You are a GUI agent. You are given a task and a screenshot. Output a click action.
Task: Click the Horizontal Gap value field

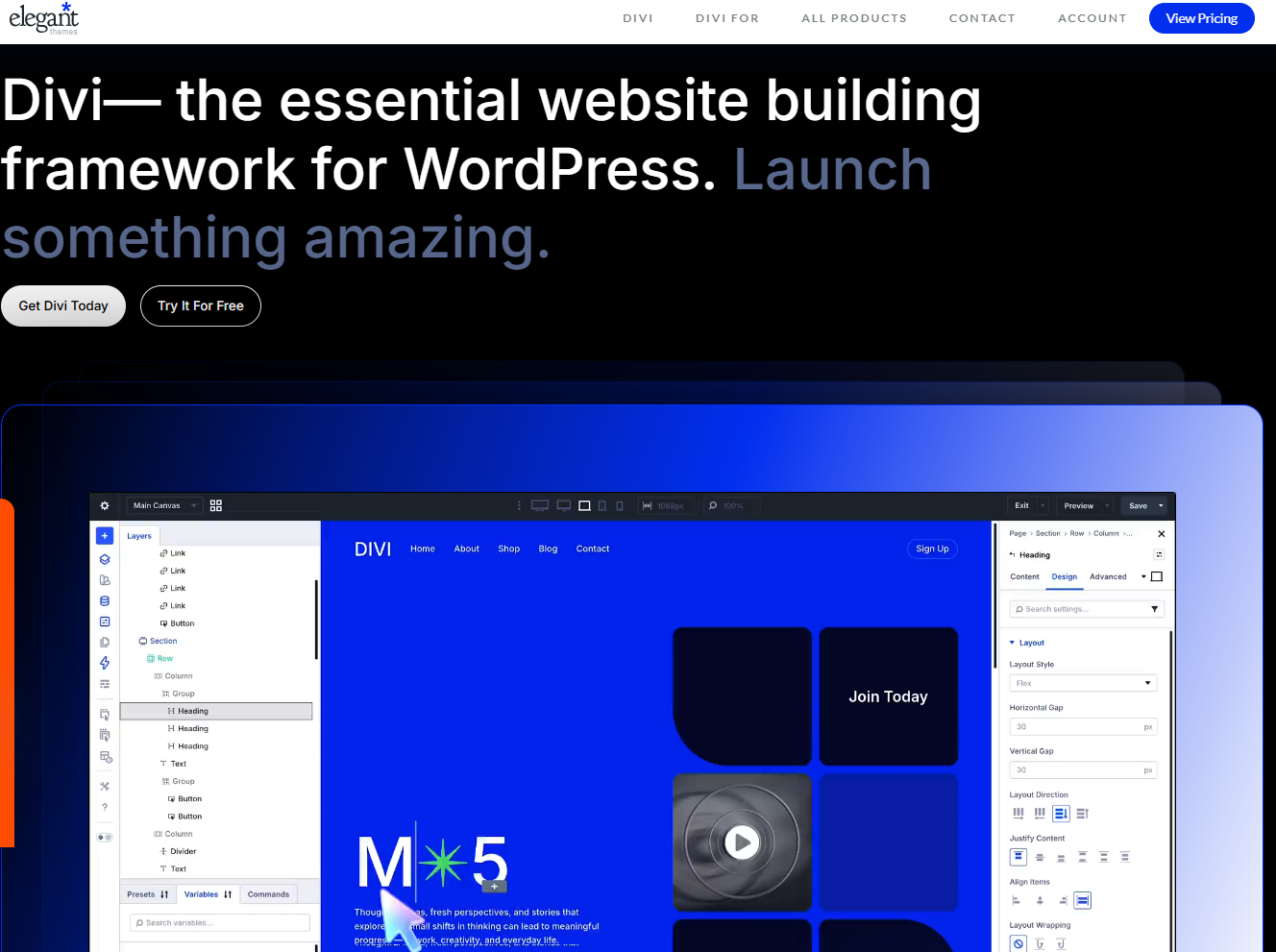click(x=1083, y=727)
